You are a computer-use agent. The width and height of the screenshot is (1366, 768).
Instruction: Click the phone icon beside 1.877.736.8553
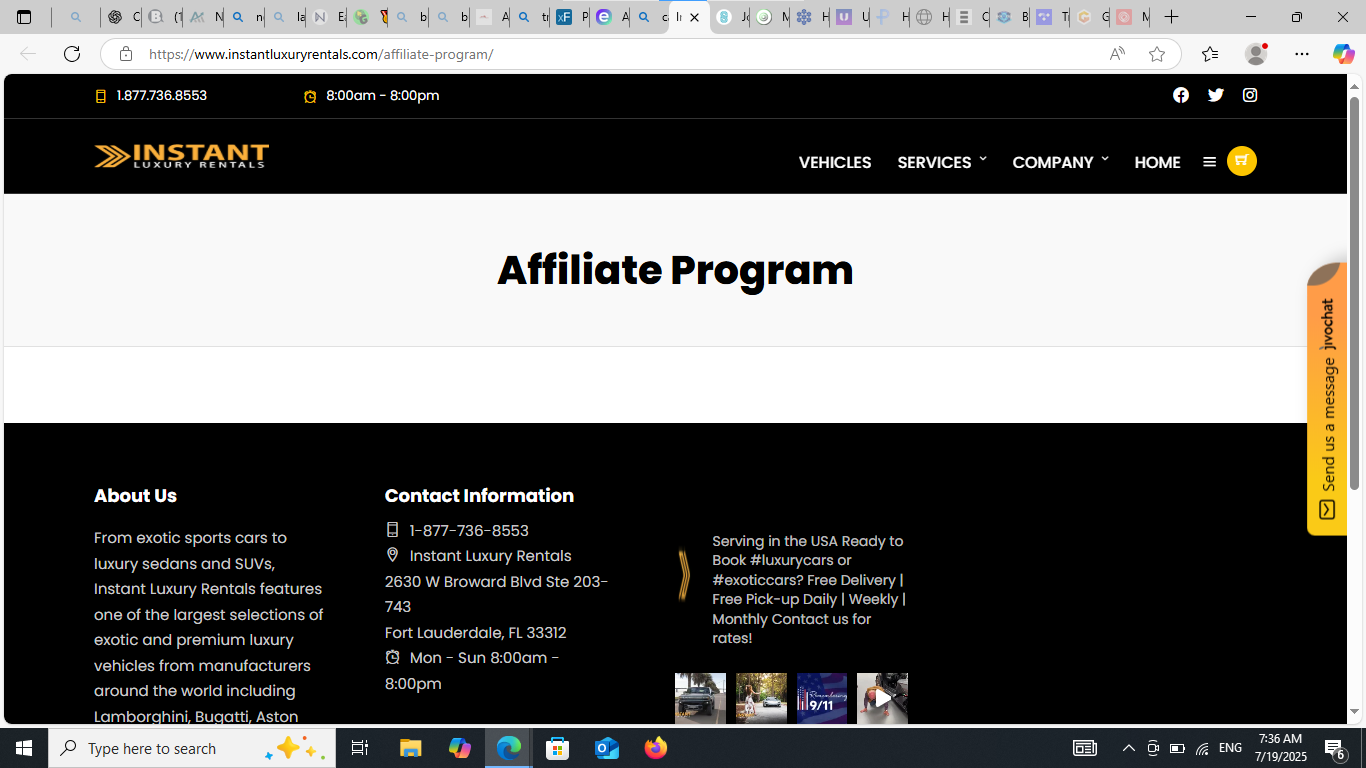pyautogui.click(x=101, y=96)
